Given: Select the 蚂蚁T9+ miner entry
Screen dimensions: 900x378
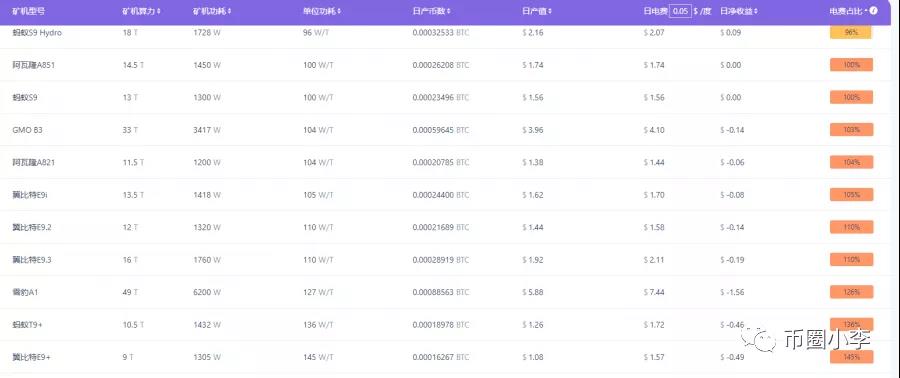Looking at the screenshot, I should click(x=28, y=325).
